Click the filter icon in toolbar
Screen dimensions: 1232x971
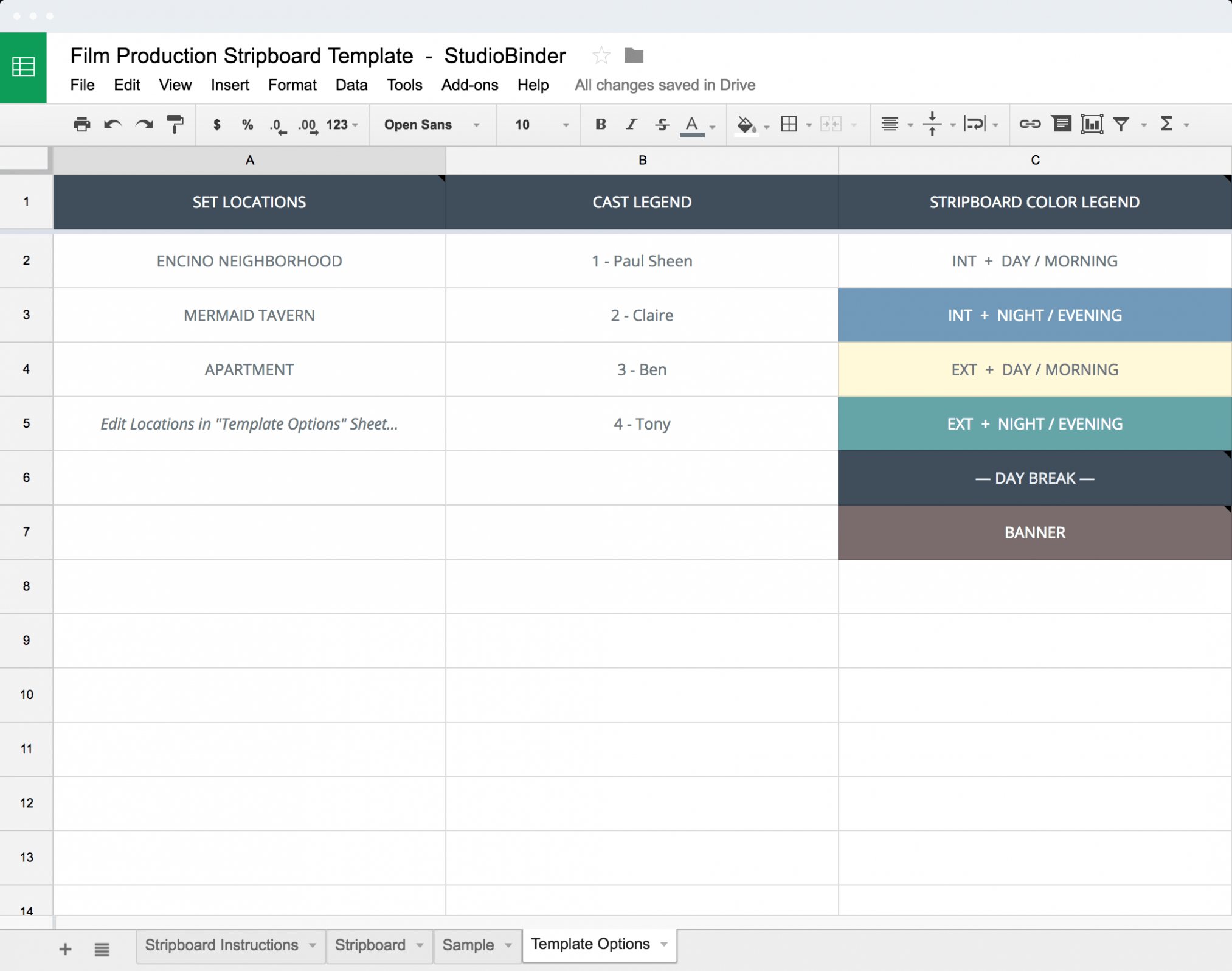(x=1123, y=124)
